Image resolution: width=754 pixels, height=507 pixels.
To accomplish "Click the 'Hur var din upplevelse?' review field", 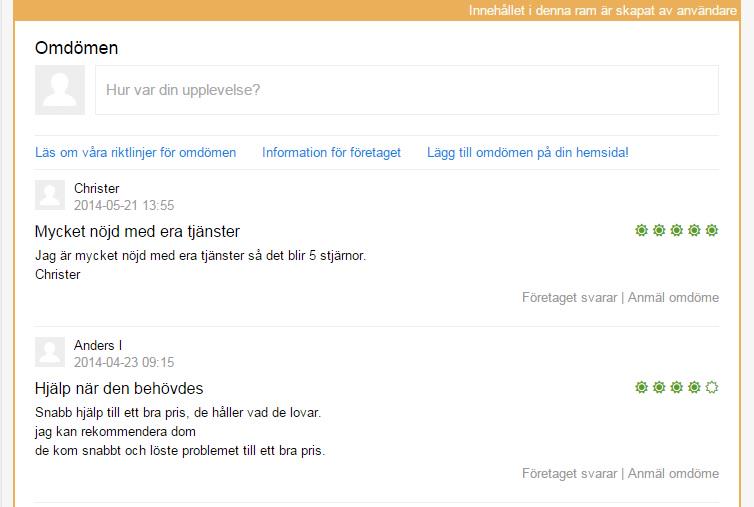I will 407,90.
